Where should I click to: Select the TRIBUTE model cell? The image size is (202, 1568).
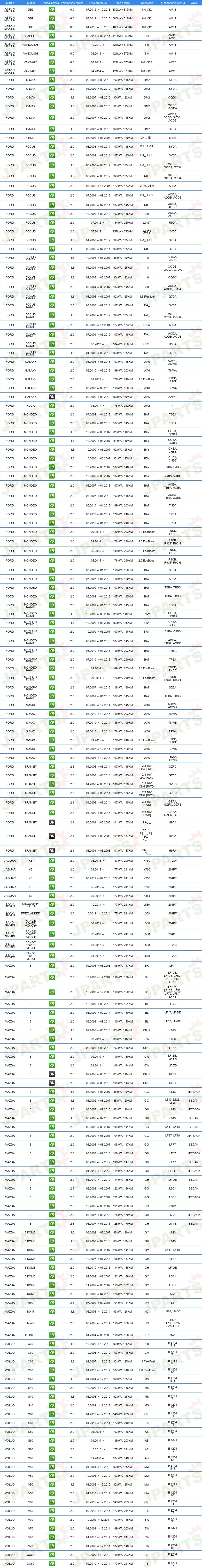pyautogui.click(x=30, y=1335)
